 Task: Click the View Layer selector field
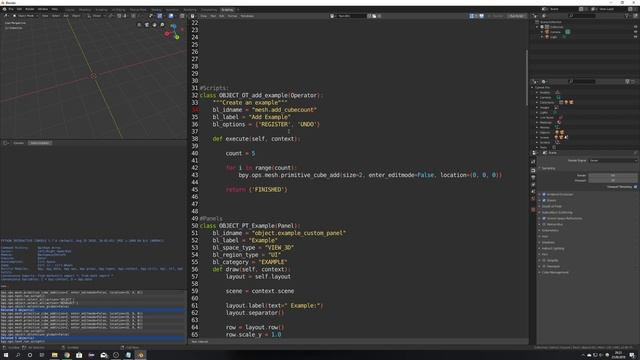coord(606,9)
